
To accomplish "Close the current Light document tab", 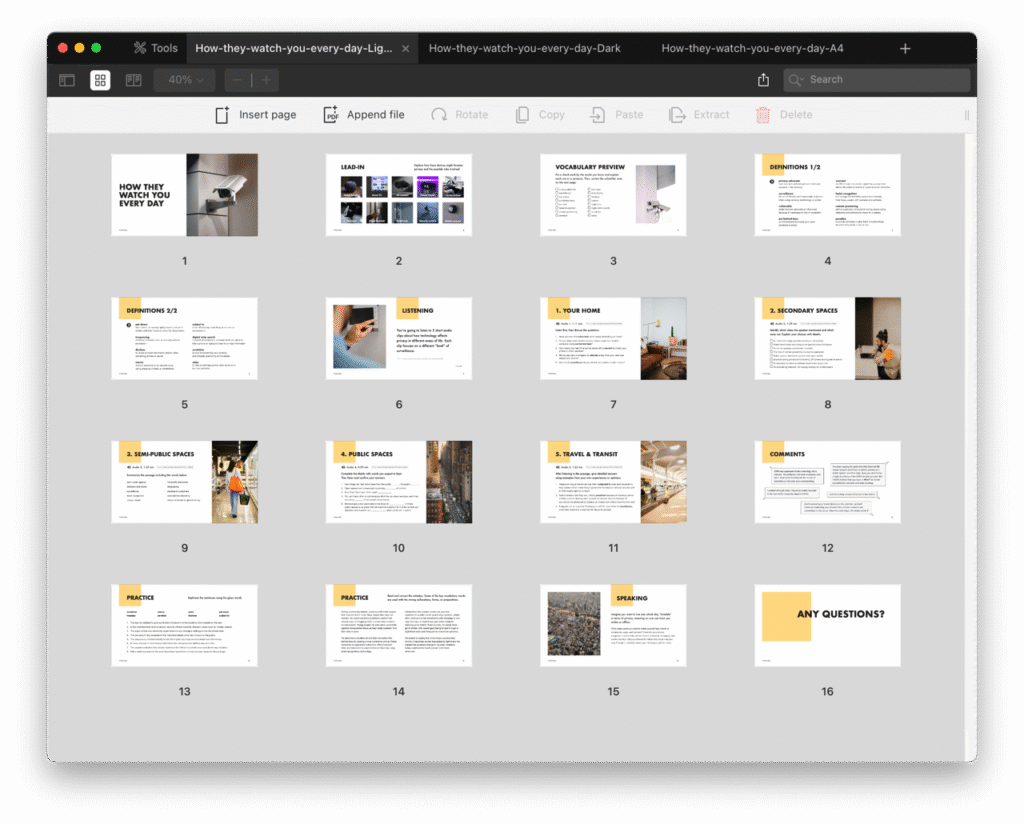I will (x=405, y=48).
